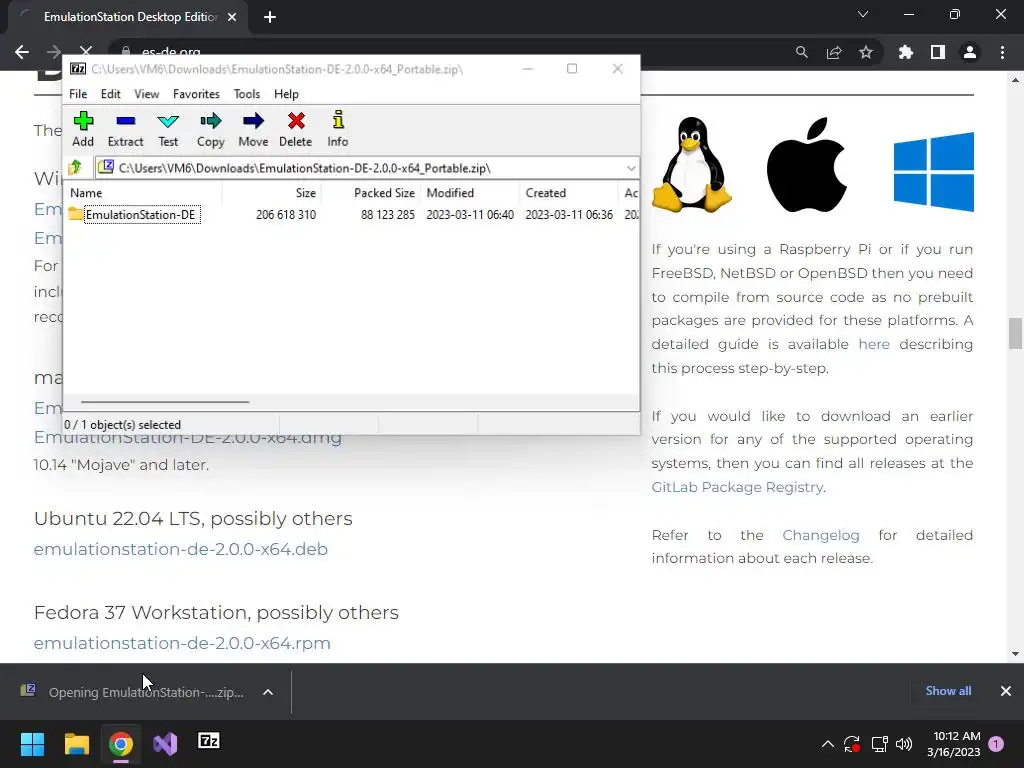Open the Help menu in 7-Zip
This screenshot has width=1024, height=768.
pos(286,94)
